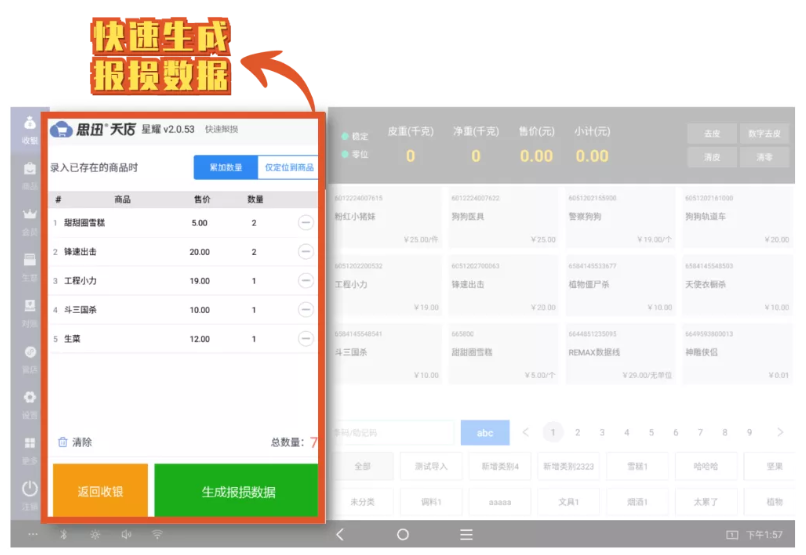Image resolution: width=806 pixels, height=555 pixels.
Task: Click minus icon on 工程小力 row
Action: pos(305,281)
